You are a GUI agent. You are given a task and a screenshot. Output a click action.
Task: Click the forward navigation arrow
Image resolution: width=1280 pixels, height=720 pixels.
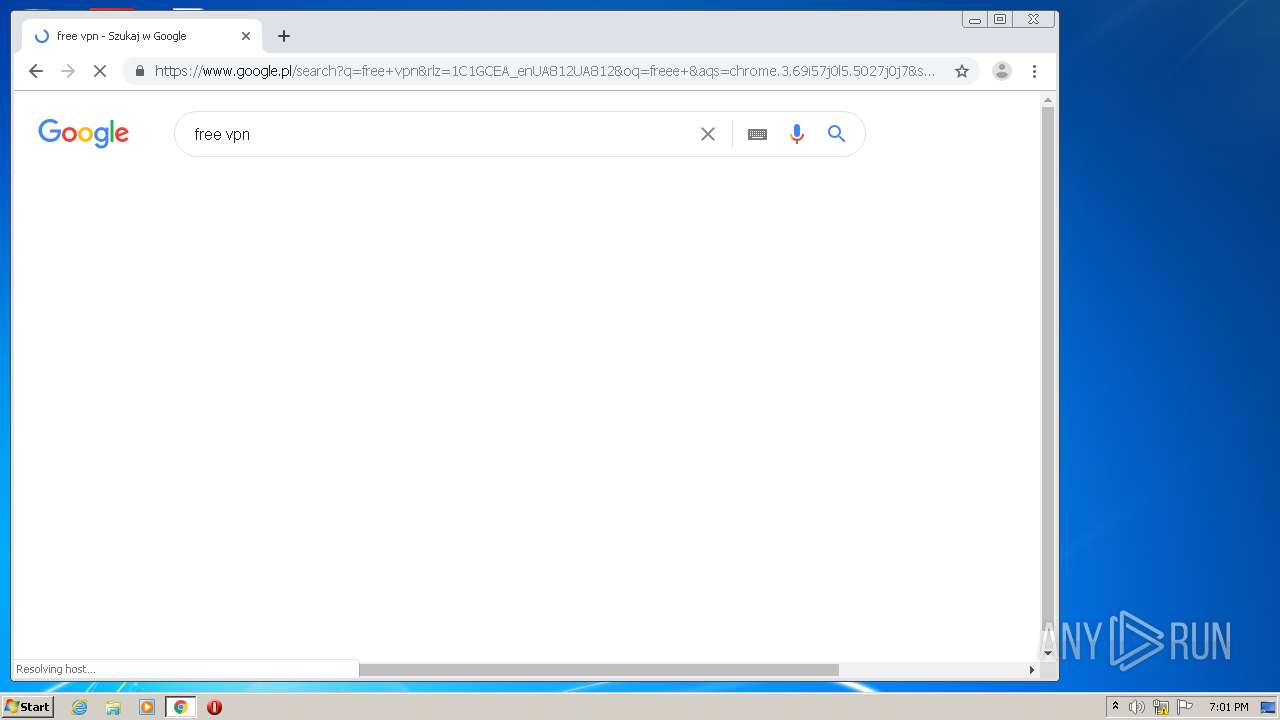tap(68, 71)
